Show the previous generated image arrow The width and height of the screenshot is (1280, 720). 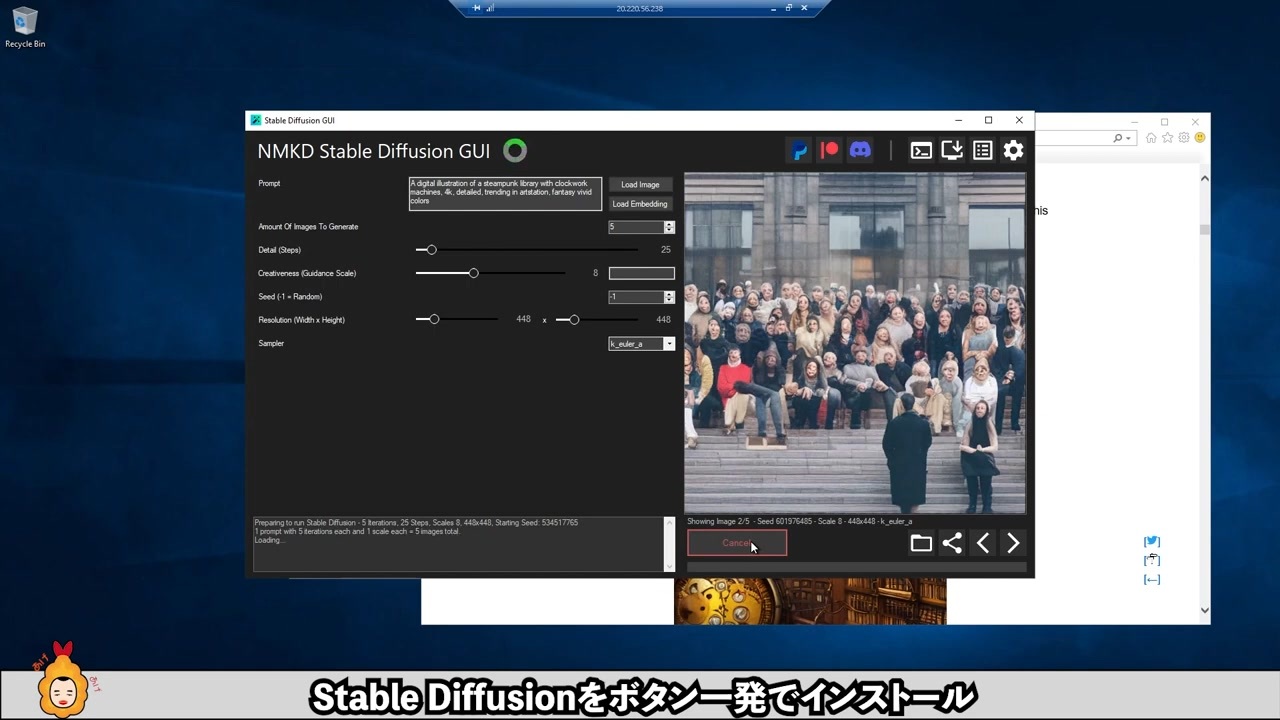(x=982, y=543)
